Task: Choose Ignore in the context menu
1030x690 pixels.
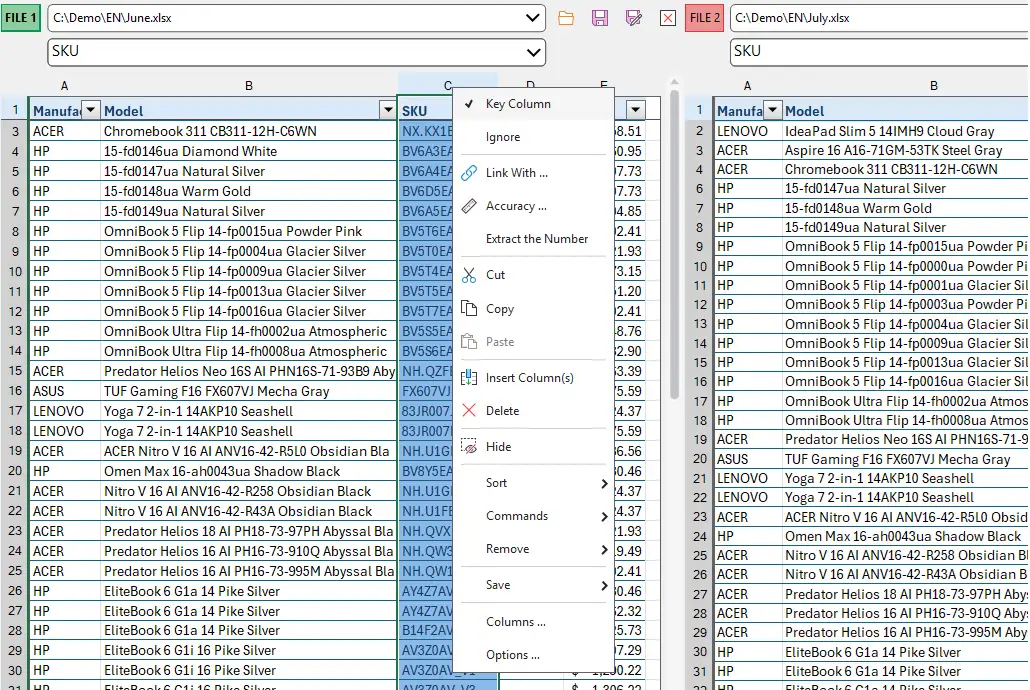Action: tap(533, 137)
